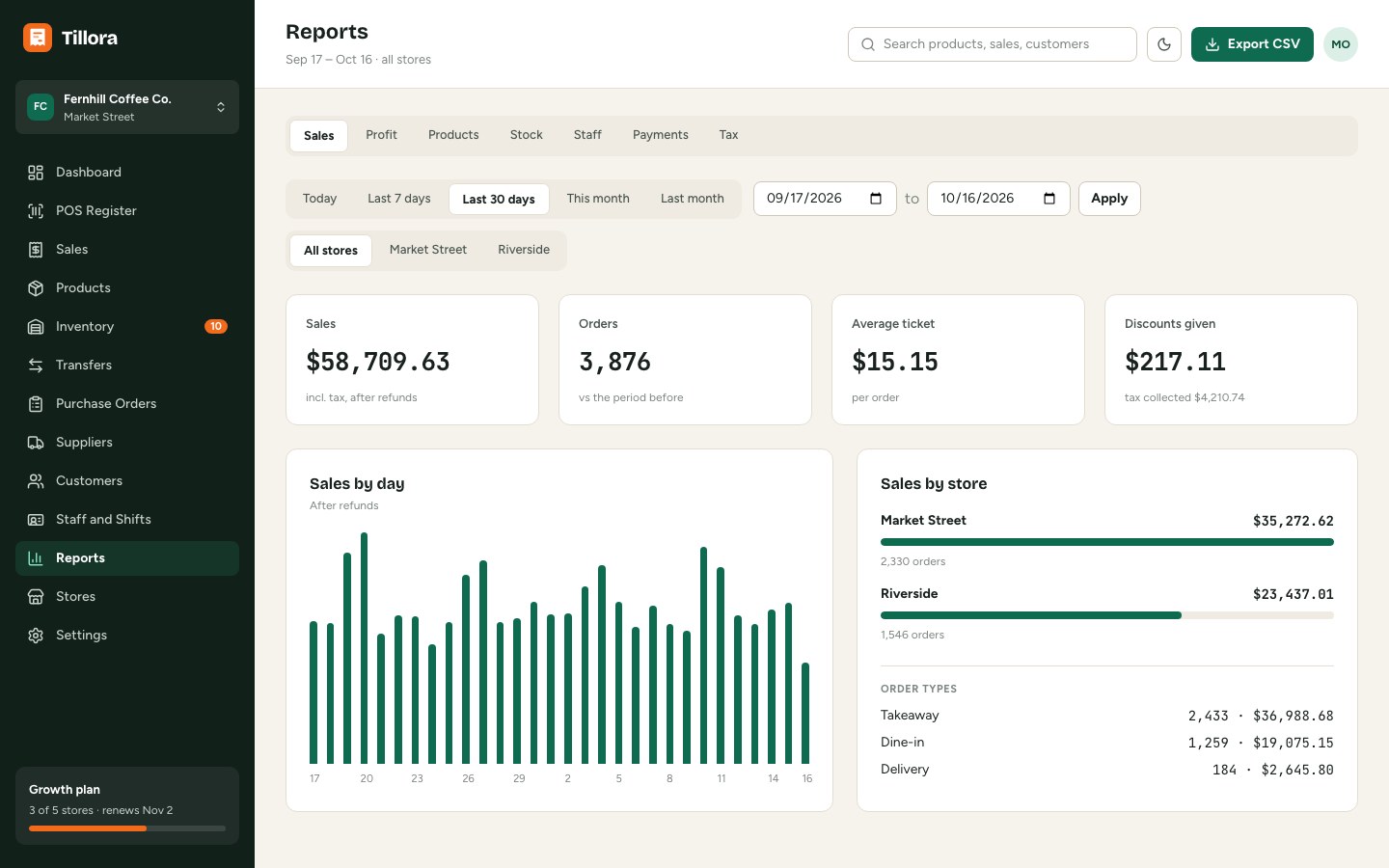Click the Inventory badge showing 10
The image size is (1389, 868).
pos(216,327)
